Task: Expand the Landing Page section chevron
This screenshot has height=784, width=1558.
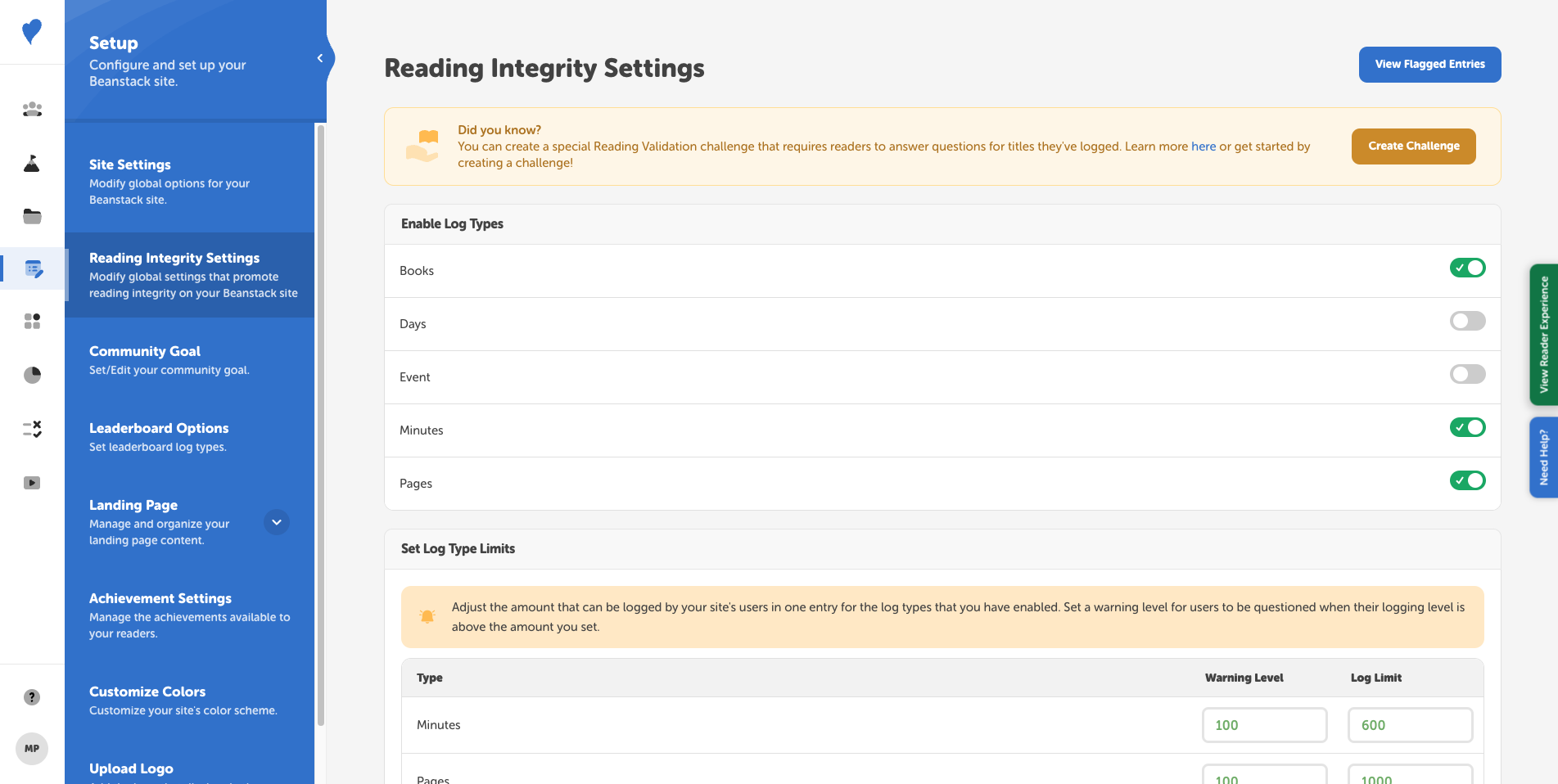Action: pyautogui.click(x=277, y=522)
